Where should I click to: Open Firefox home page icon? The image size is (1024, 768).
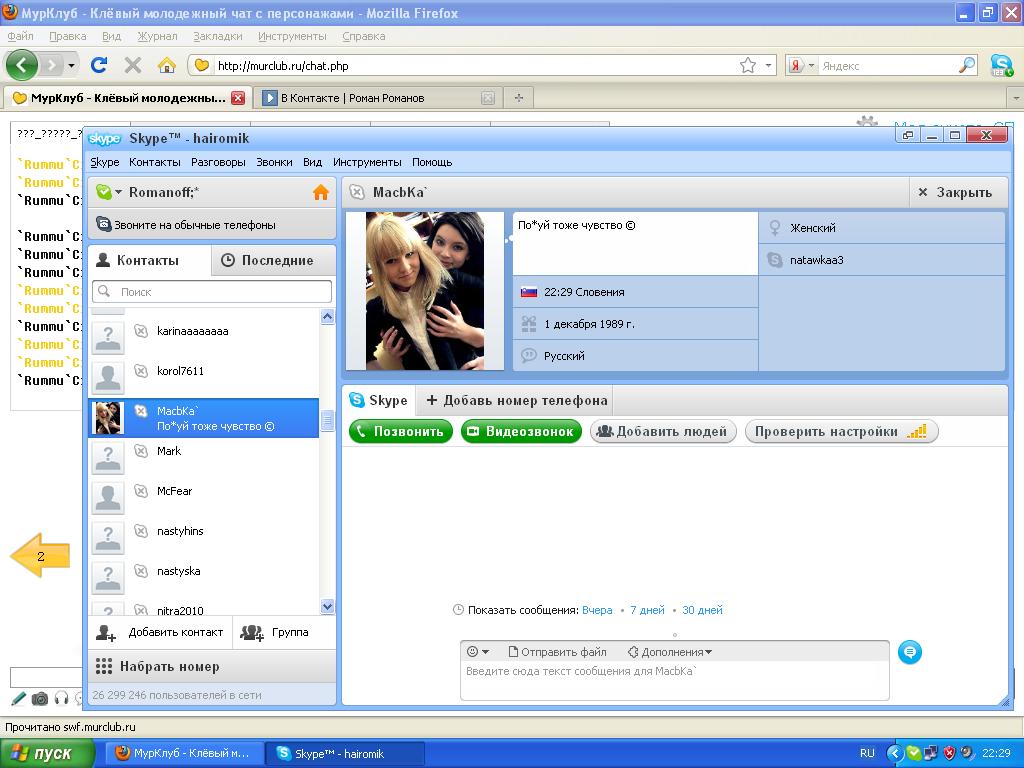click(167, 65)
